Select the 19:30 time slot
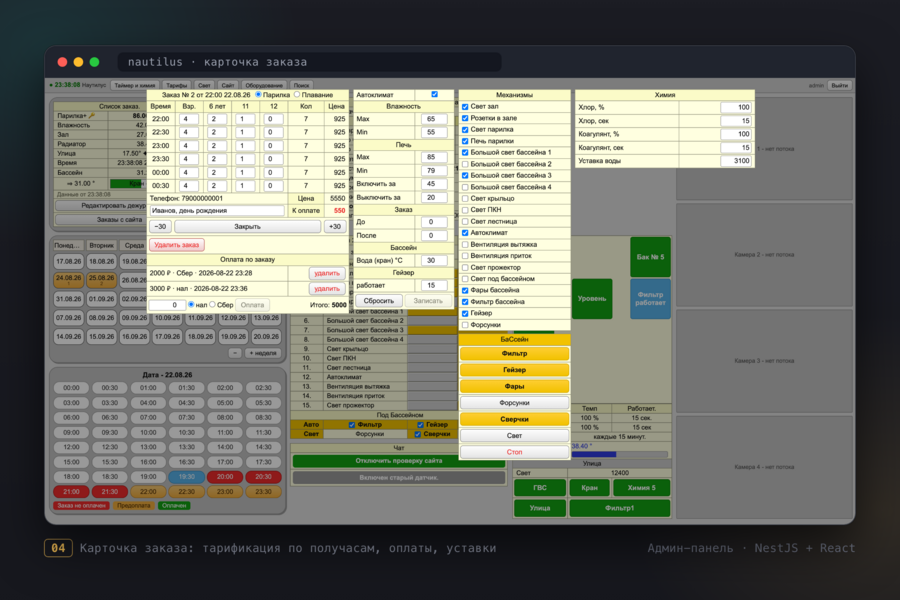Screen dimensions: 900x600 click(187, 477)
